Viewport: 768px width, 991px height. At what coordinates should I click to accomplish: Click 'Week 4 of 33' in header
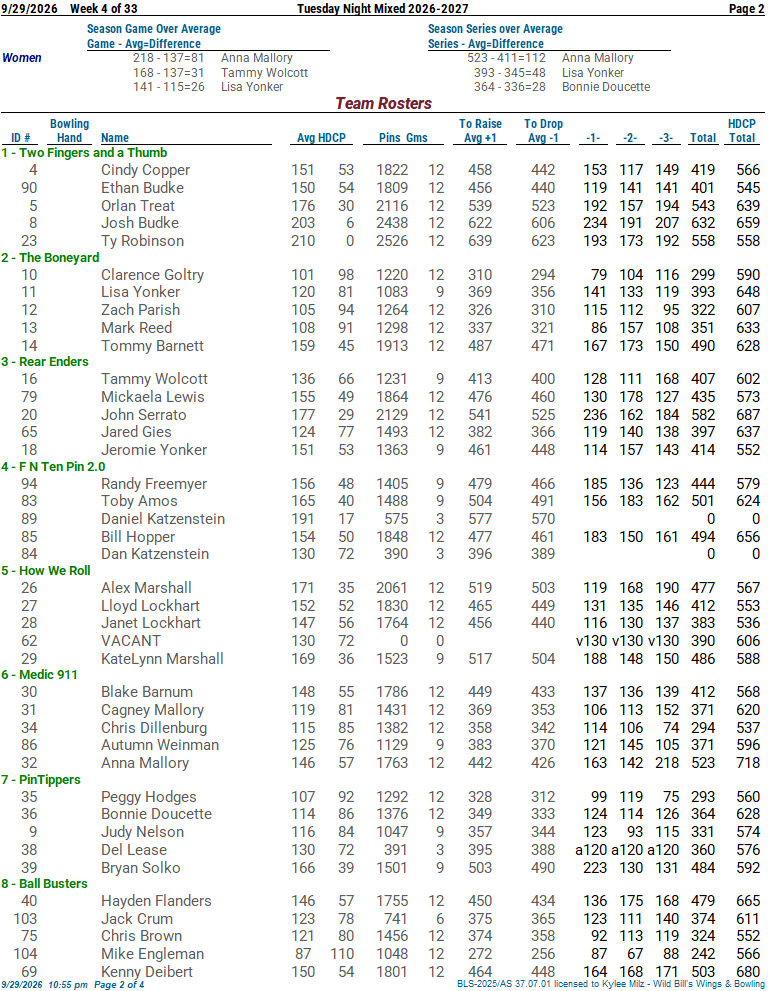[x=104, y=8]
